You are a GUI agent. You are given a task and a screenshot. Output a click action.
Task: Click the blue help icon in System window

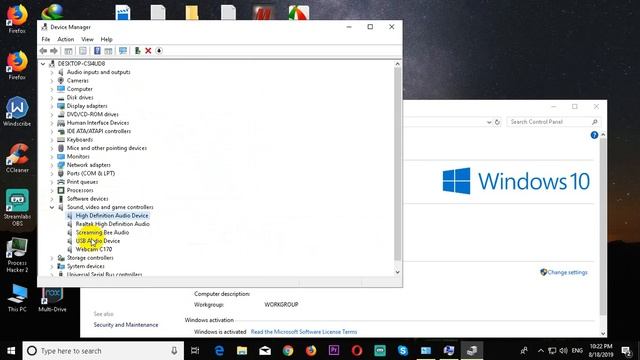click(594, 135)
